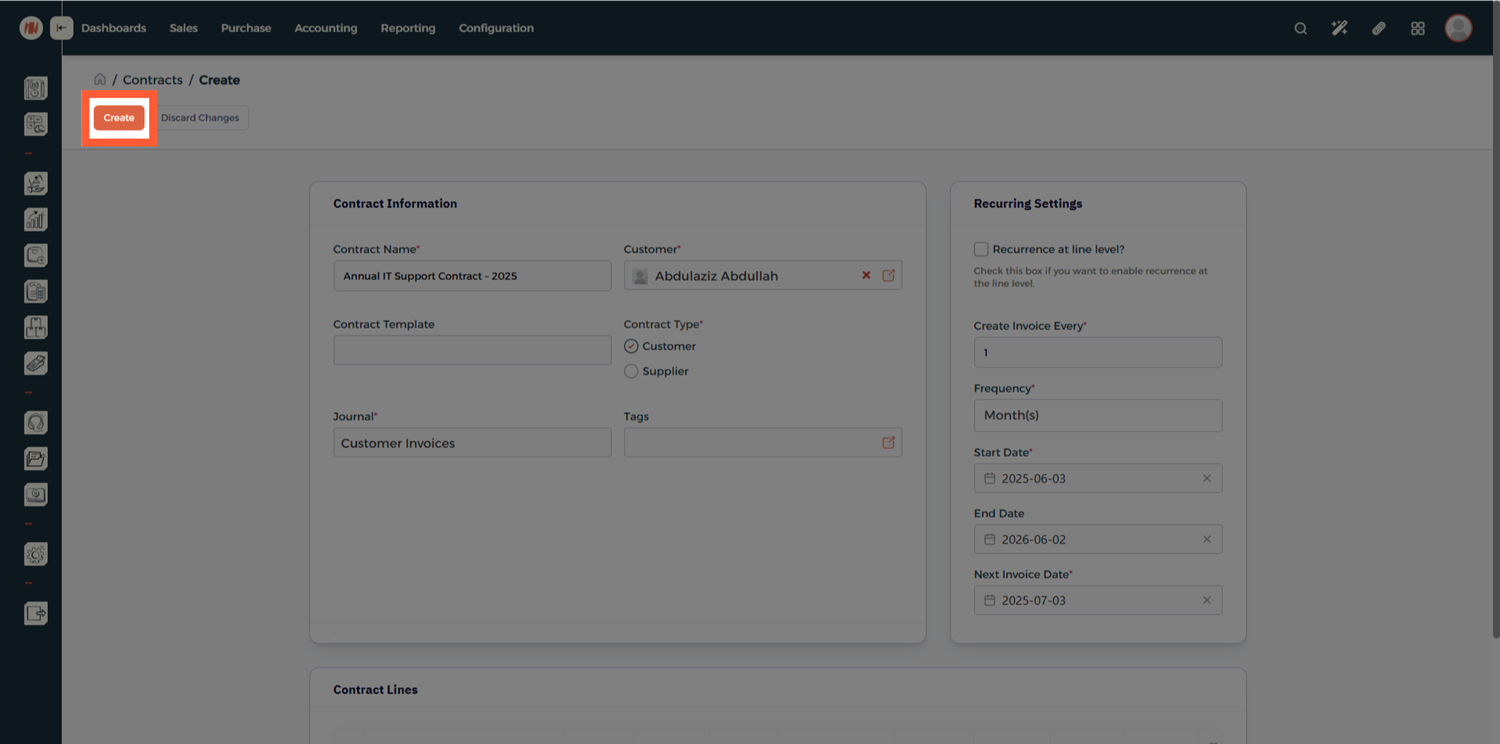Select the Customer contract type radio

631,346
